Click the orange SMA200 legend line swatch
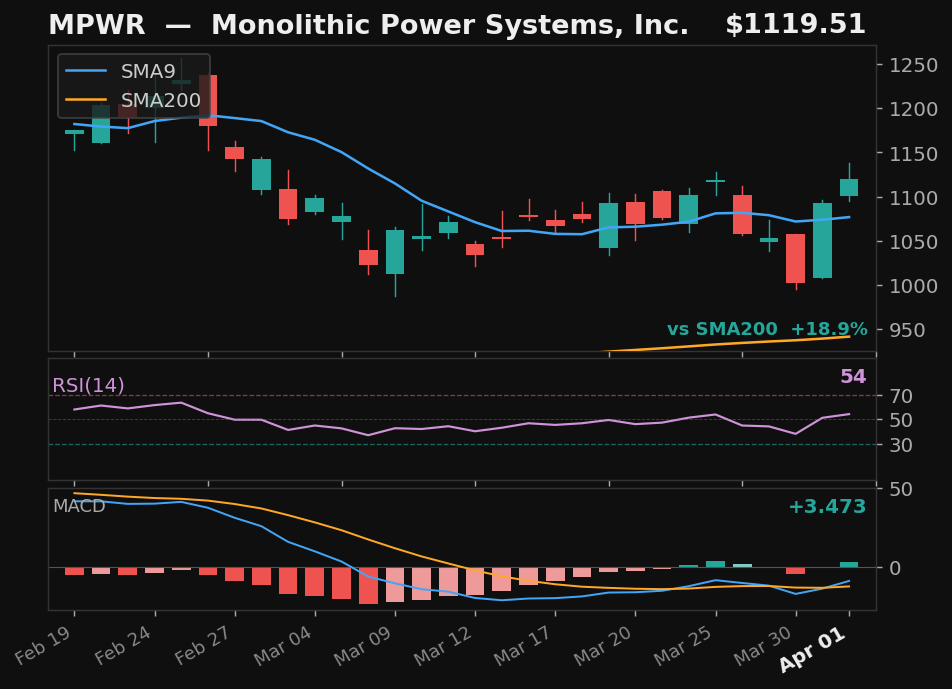 coord(86,100)
